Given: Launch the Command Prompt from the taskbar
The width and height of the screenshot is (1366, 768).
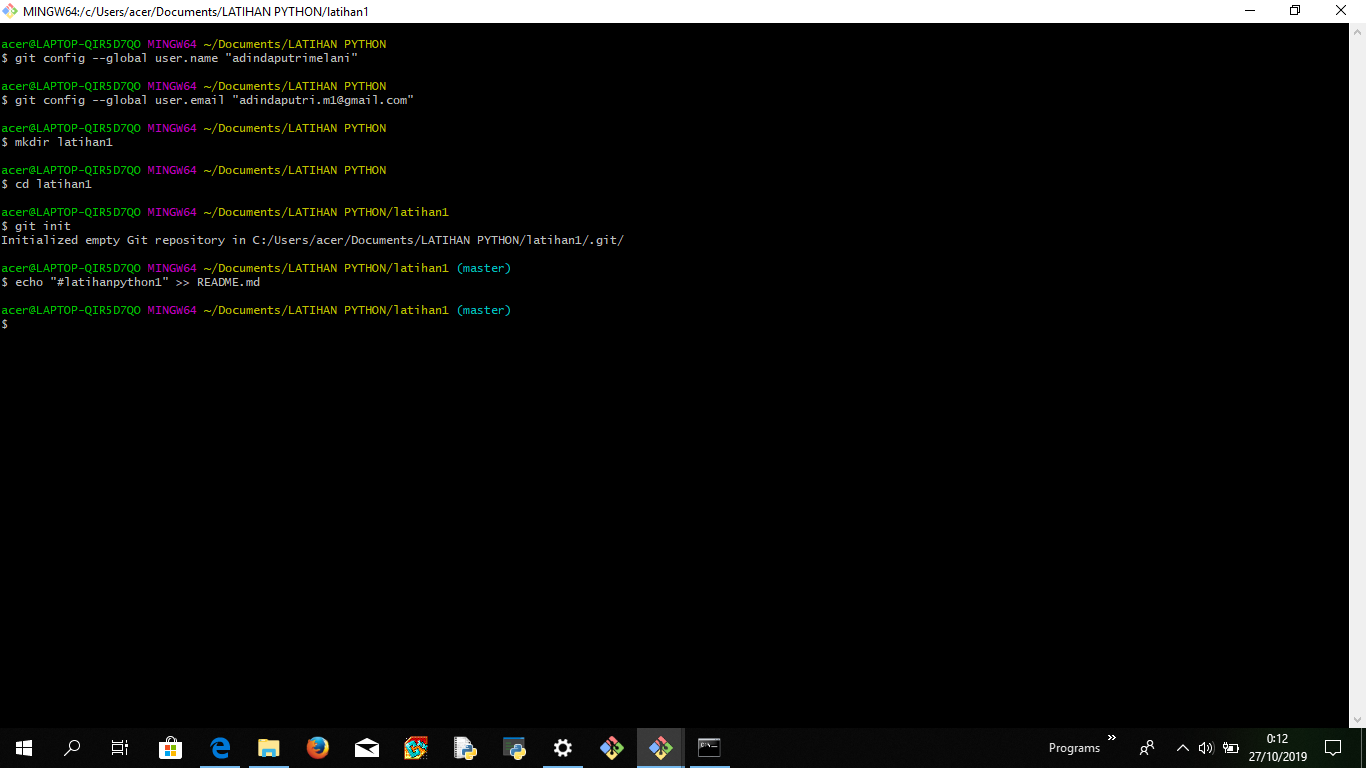Looking at the screenshot, I should point(709,747).
